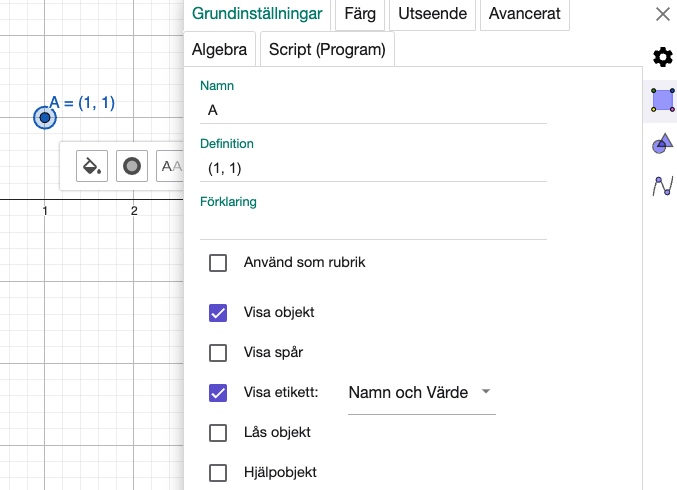
Task: Close the properties panel with X
Action: click(x=662, y=14)
